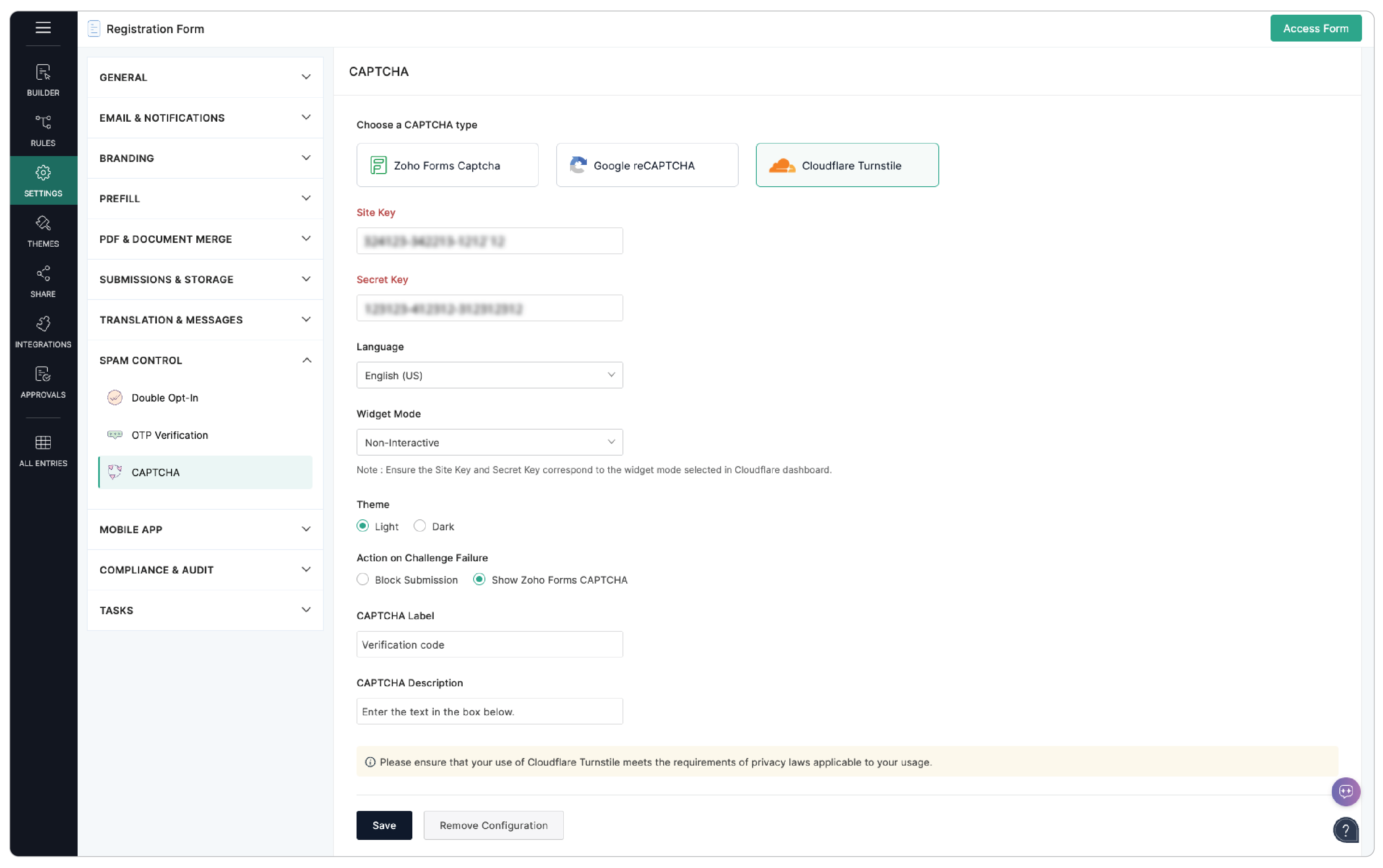Image resolution: width=1383 pixels, height=868 pixels.
Task: Open the Language dropdown
Action: pos(489,375)
